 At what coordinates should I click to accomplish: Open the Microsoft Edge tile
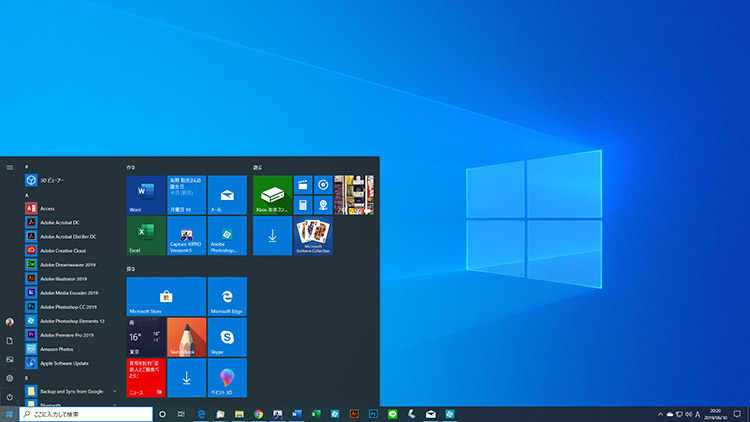pyautogui.click(x=227, y=296)
